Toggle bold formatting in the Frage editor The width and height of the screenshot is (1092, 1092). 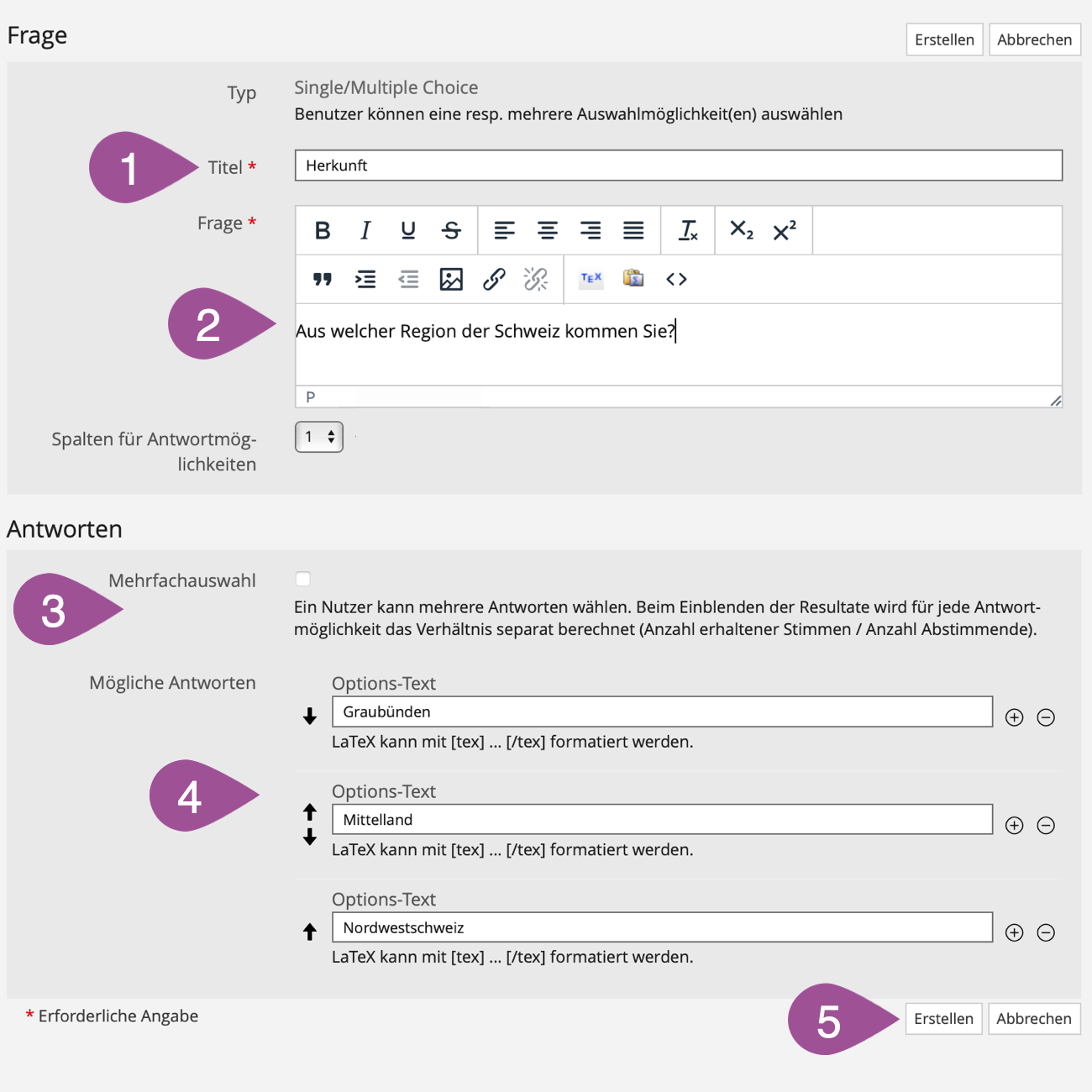323,230
